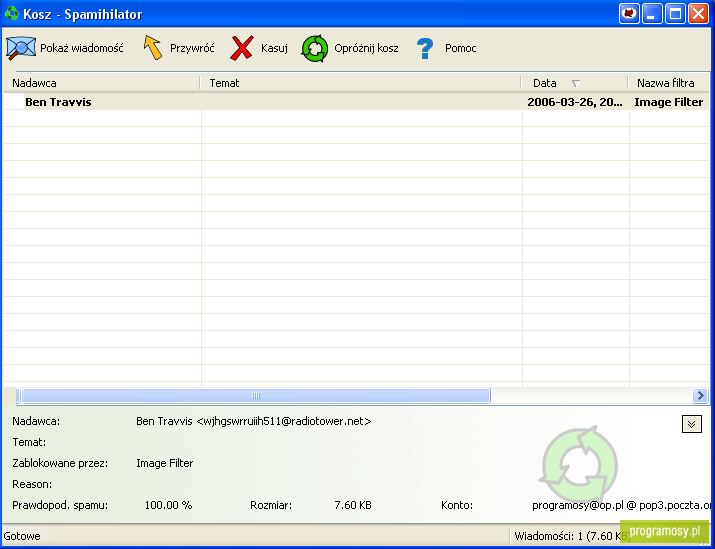Click the Image Filter cell in list
The height and width of the screenshot is (549, 715).
click(668, 102)
